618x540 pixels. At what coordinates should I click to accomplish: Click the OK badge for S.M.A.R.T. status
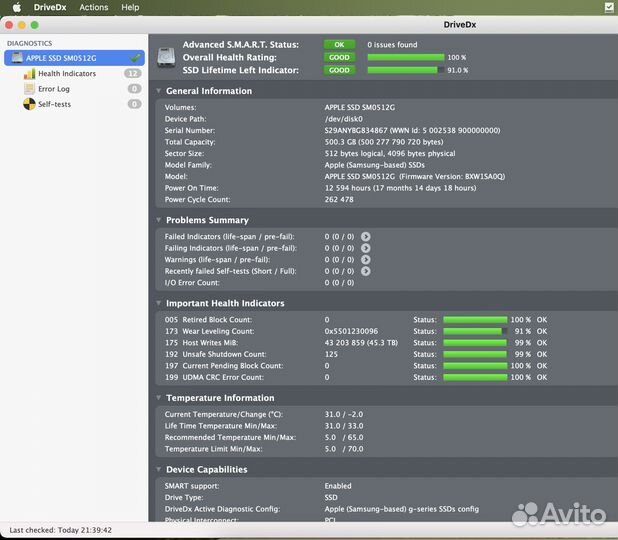coord(339,45)
